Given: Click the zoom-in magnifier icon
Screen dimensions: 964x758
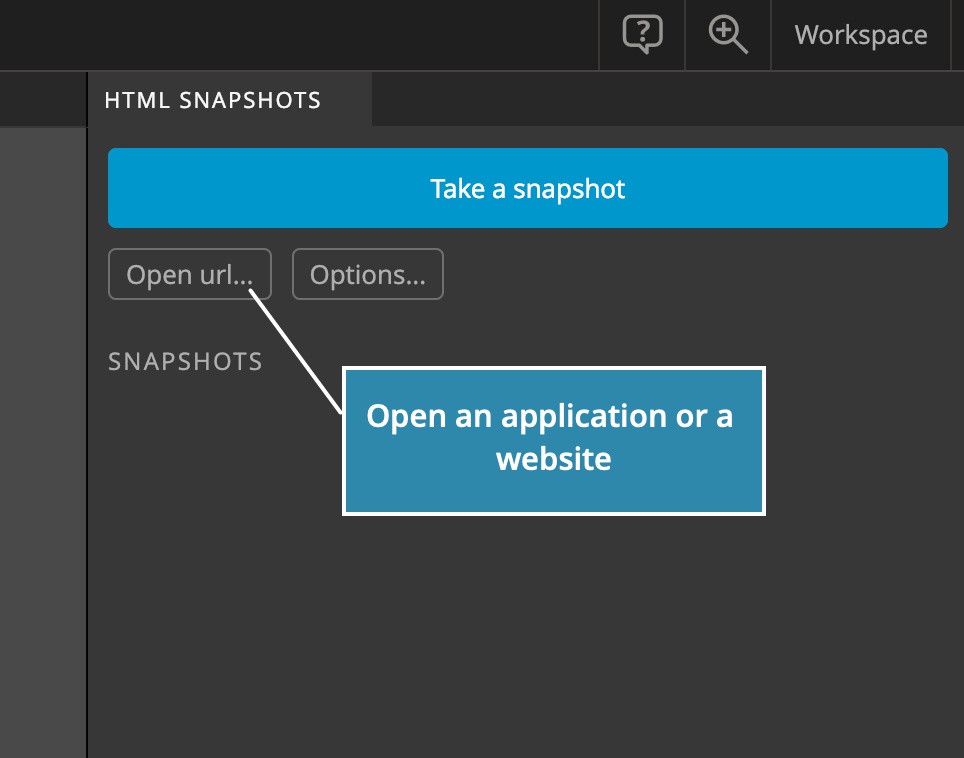Looking at the screenshot, I should coord(728,34).
